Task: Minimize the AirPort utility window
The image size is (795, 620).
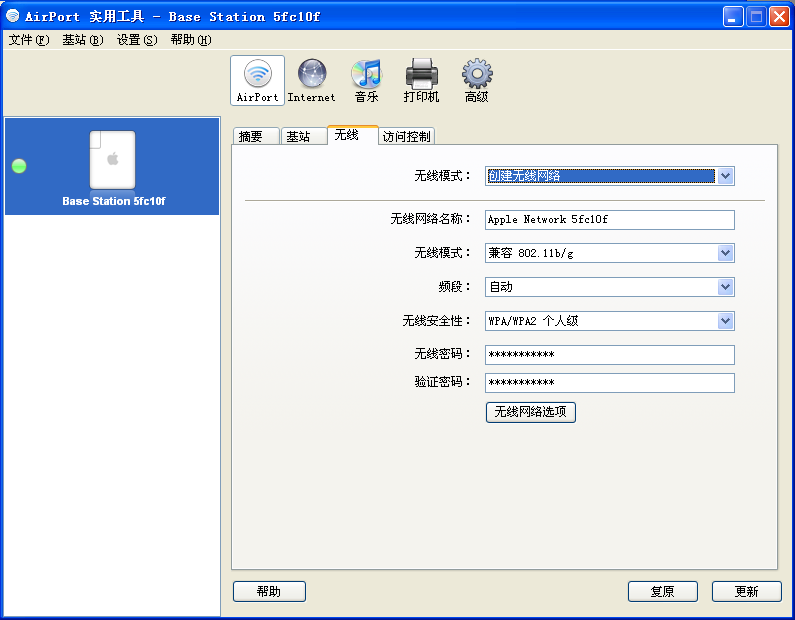Action: (x=733, y=17)
